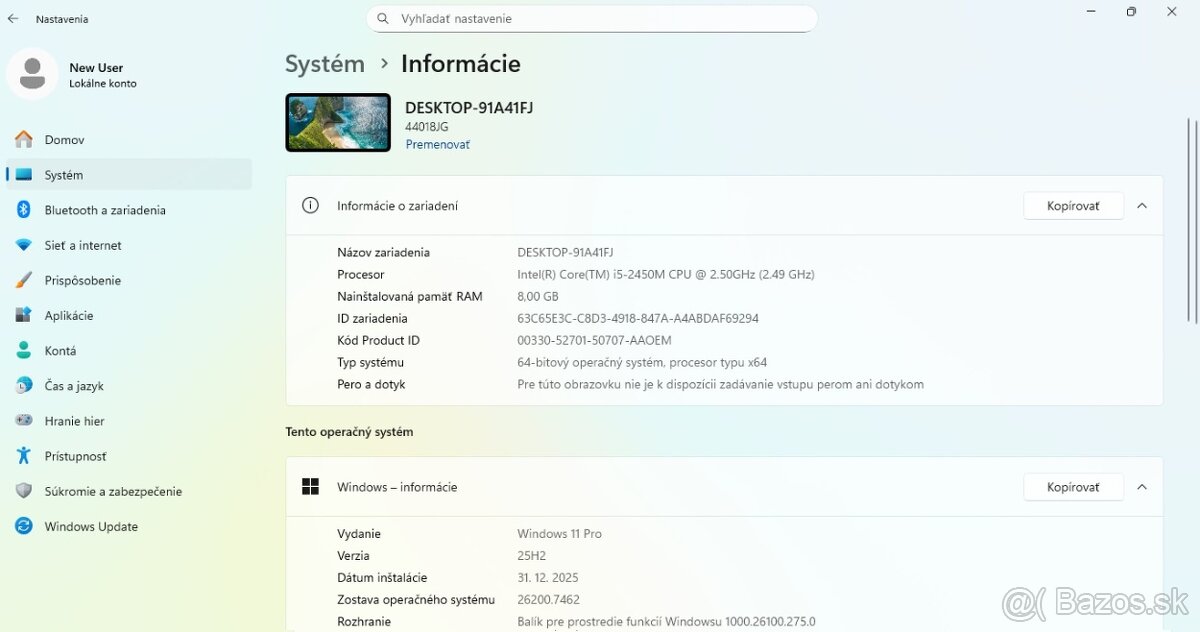Image resolution: width=1200 pixels, height=632 pixels.
Task: Collapse the Windows – informácie panel
Action: (x=1142, y=487)
